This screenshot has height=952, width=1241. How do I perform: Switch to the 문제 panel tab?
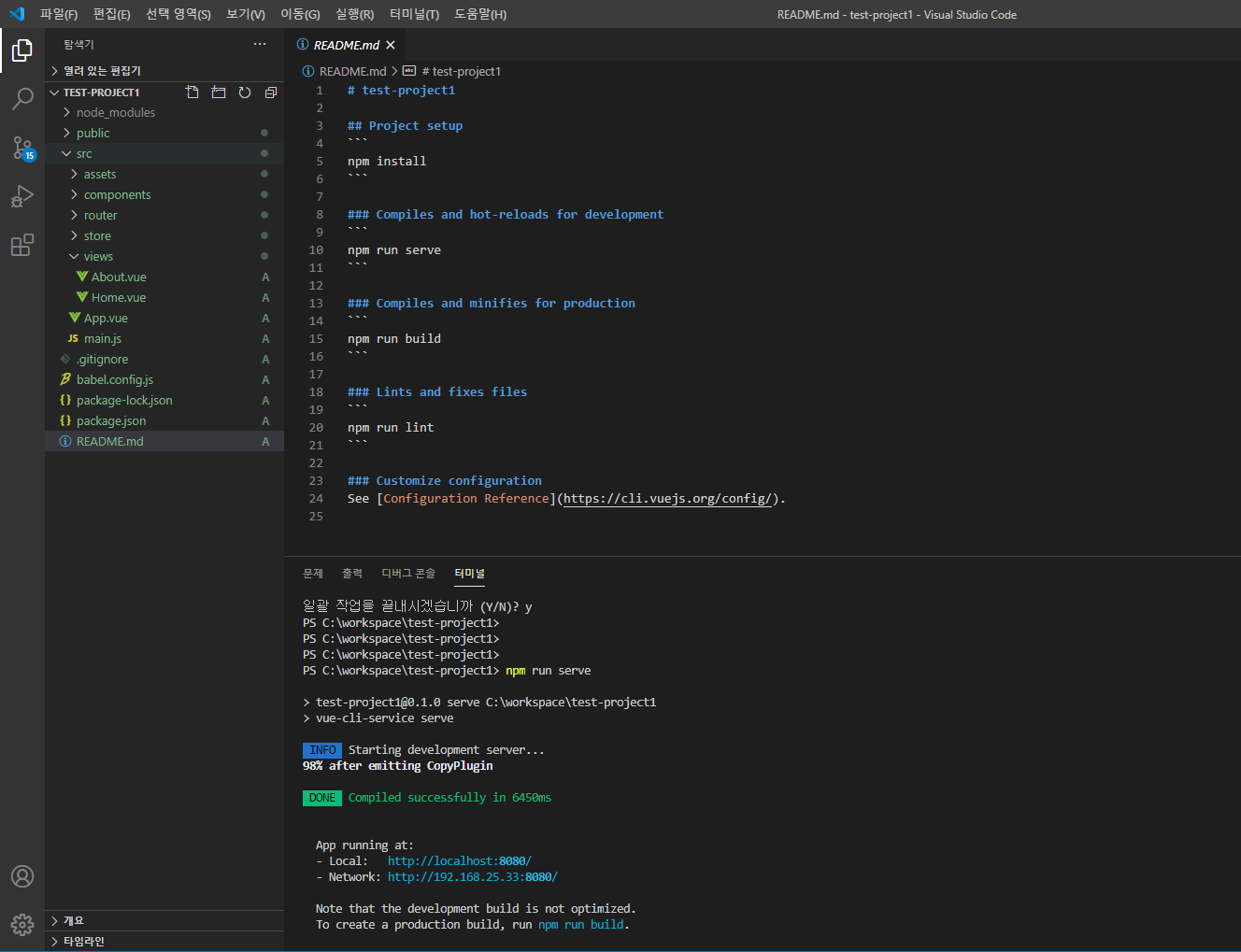point(313,573)
